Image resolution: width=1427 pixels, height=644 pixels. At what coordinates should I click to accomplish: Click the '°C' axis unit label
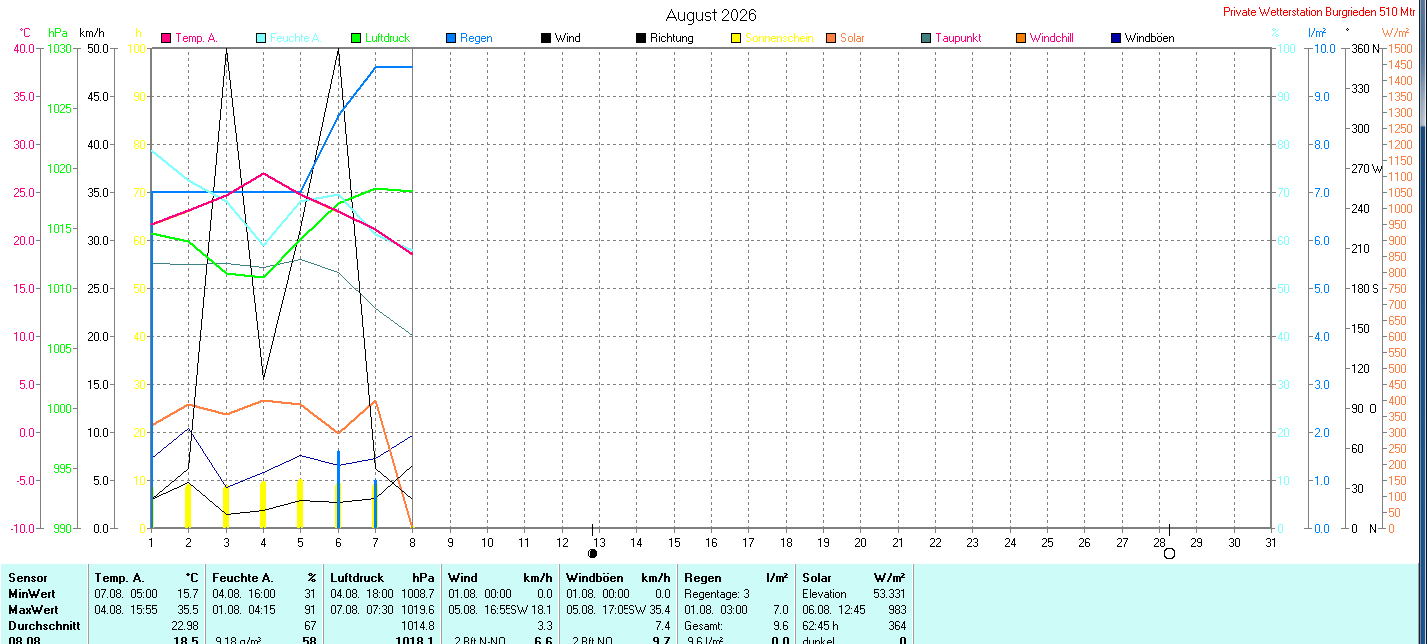[25, 33]
